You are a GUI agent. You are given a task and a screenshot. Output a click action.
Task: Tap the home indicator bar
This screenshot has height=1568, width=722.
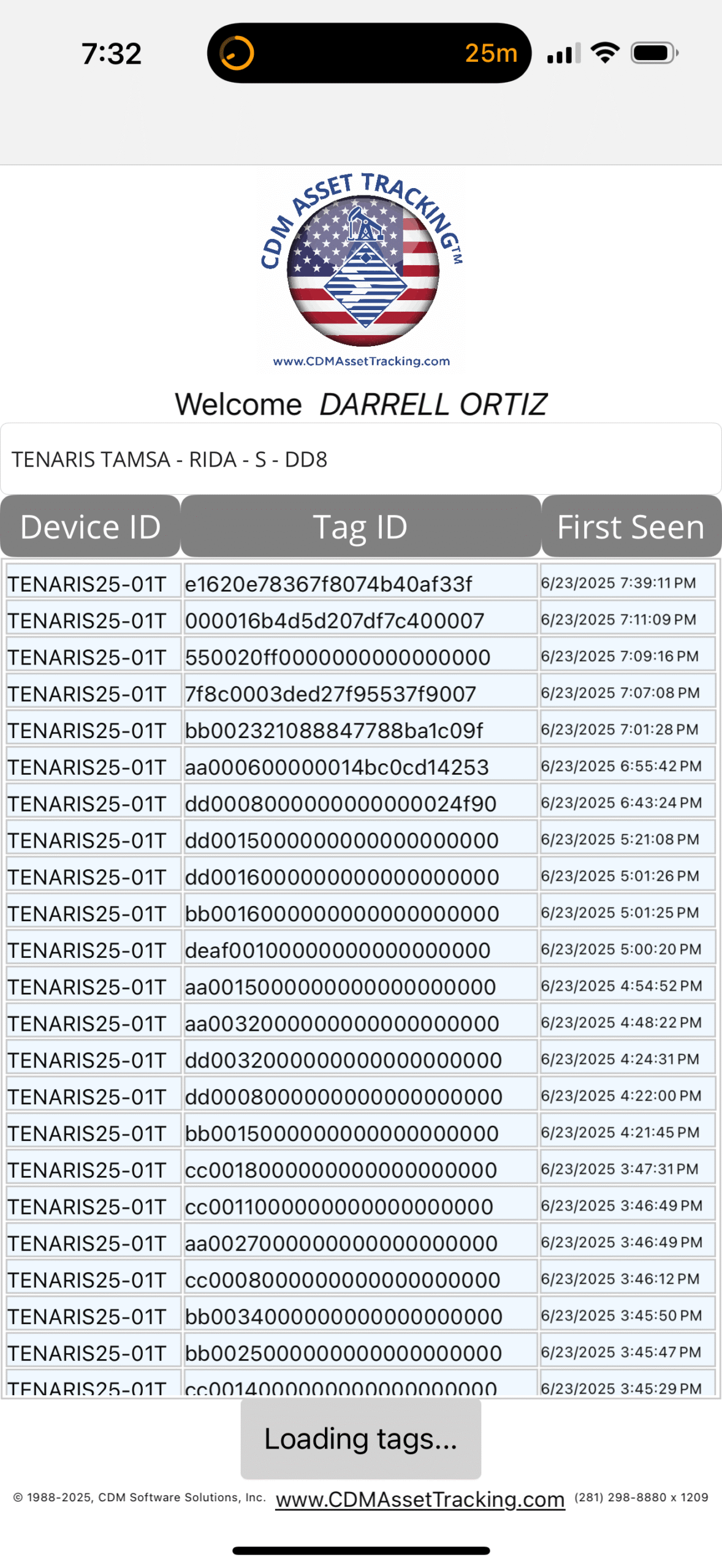click(x=360, y=1550)
